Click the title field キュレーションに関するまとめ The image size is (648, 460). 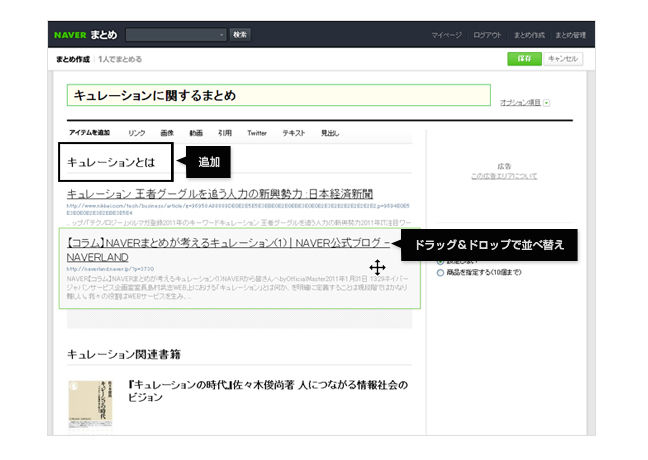[x=279, y=95]
